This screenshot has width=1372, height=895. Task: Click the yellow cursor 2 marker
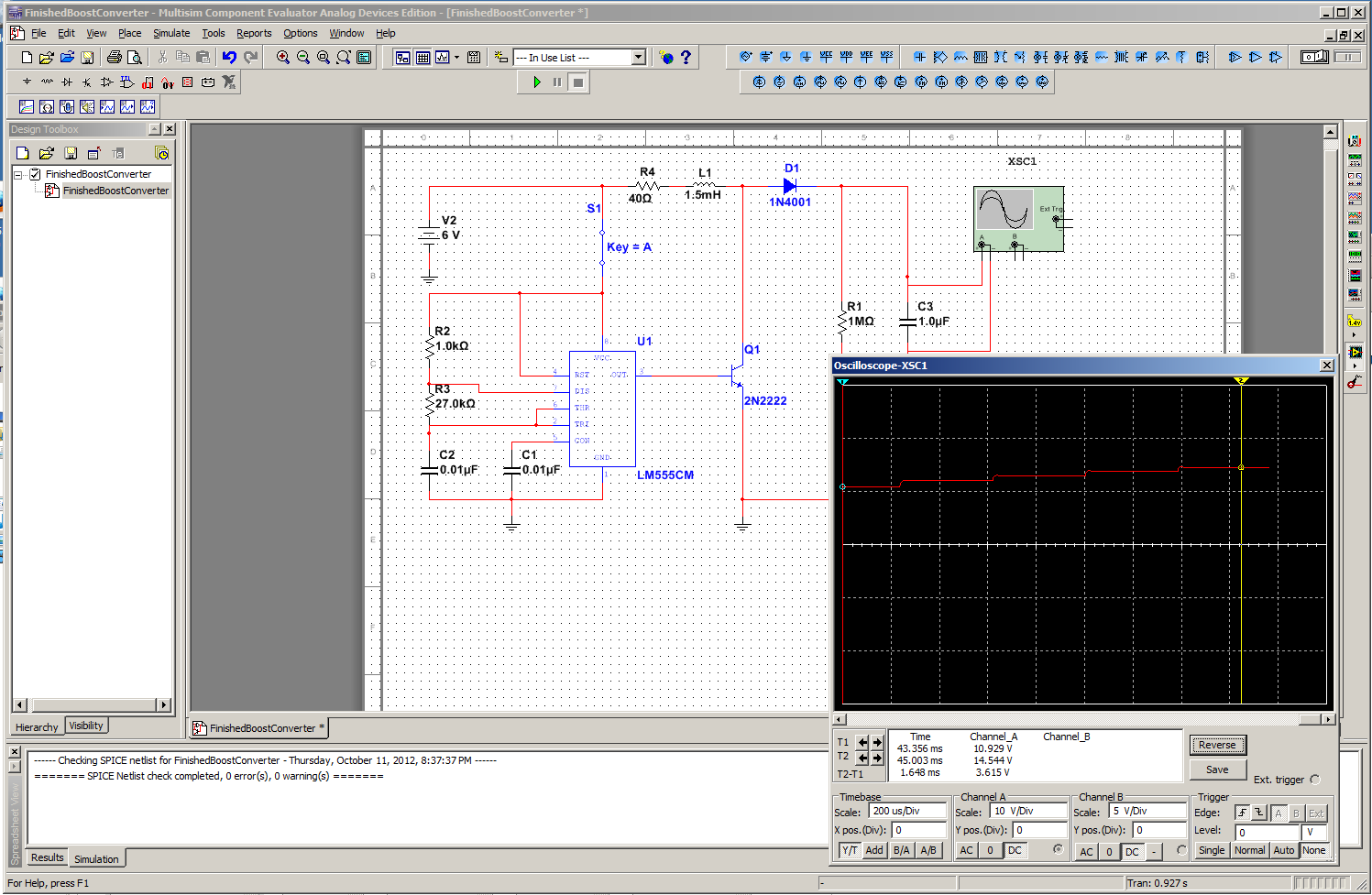pyautogui.click(x=1242, y=380)
